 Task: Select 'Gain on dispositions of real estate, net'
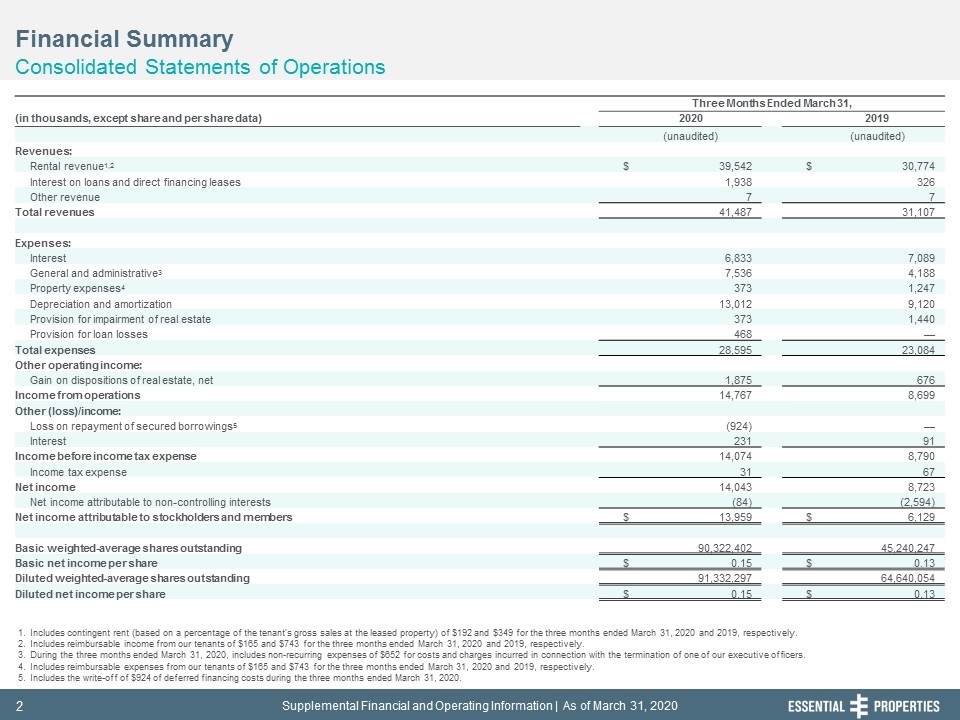122,380
